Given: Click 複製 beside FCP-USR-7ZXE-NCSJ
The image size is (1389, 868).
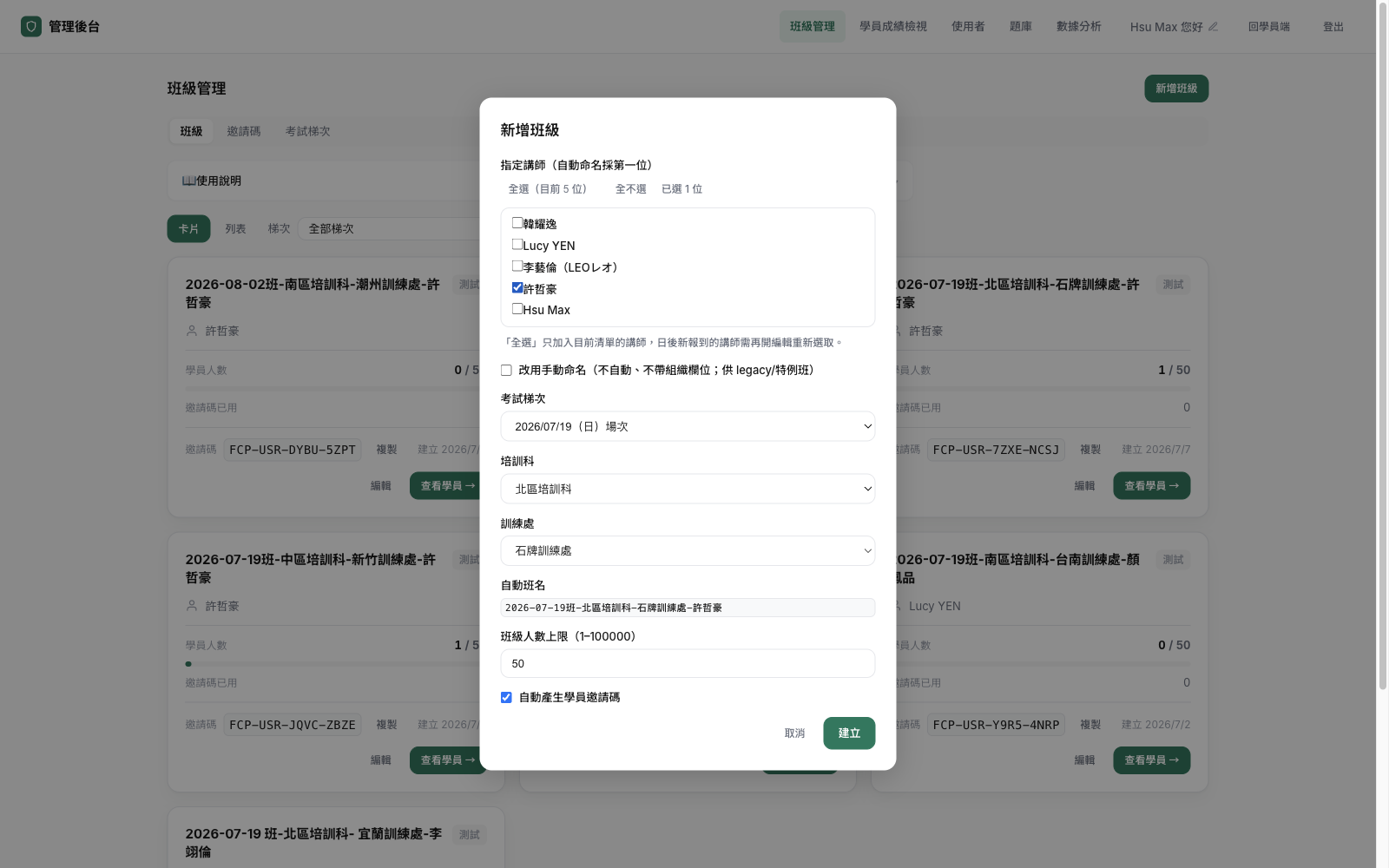Looking at the screenshot, I should (1090, 450).
